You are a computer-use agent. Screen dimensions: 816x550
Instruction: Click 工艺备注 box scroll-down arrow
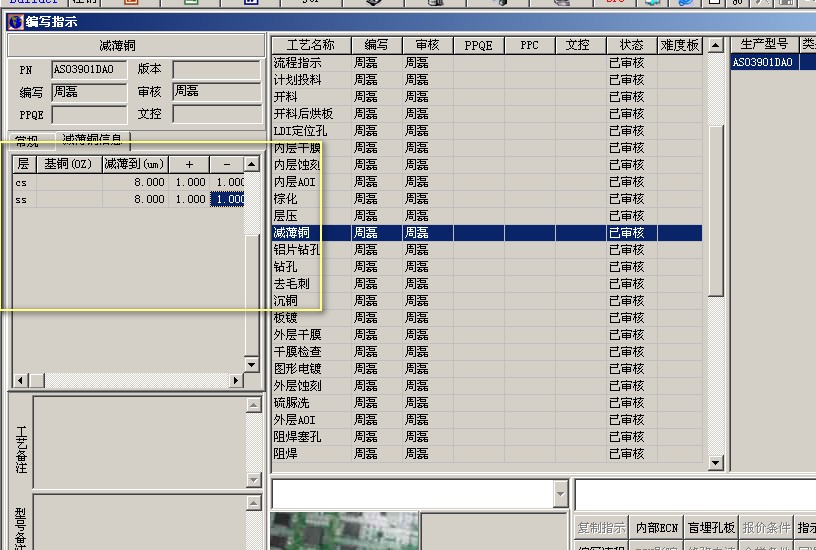tap(253, 479)
